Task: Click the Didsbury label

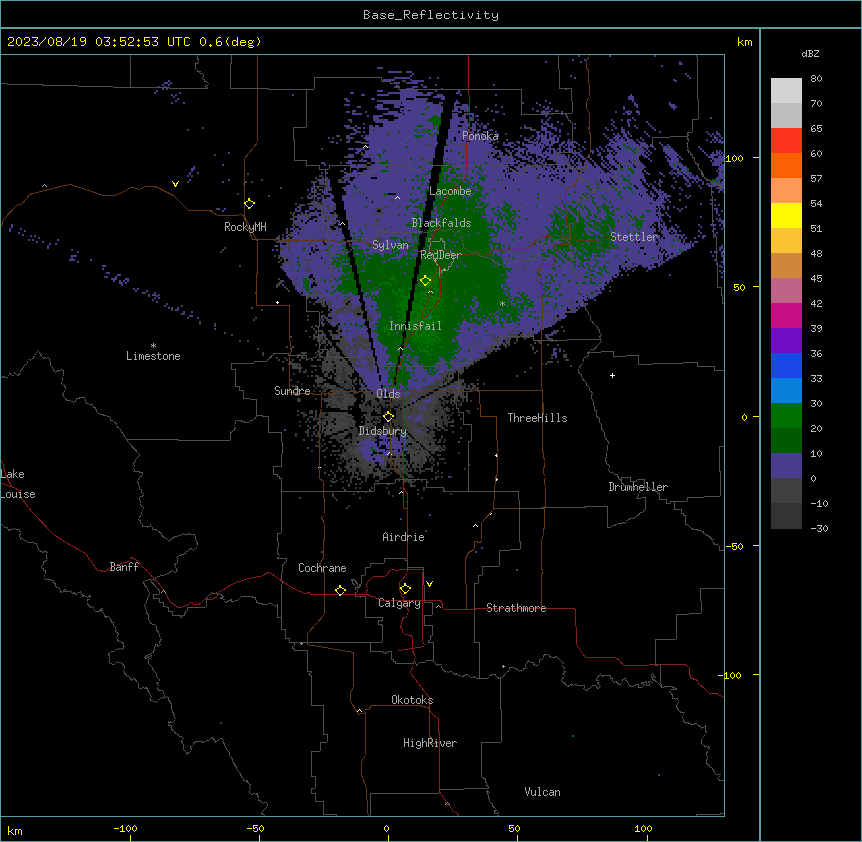Action: tap(383, 431)
